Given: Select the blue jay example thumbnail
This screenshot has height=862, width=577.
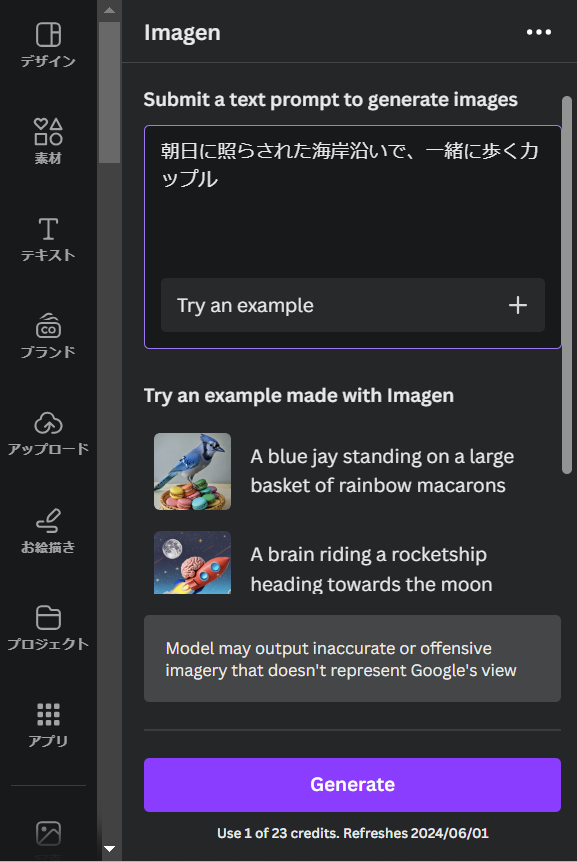Looking at the screenshot, I should pyautogui.click(x=192, y=471).
